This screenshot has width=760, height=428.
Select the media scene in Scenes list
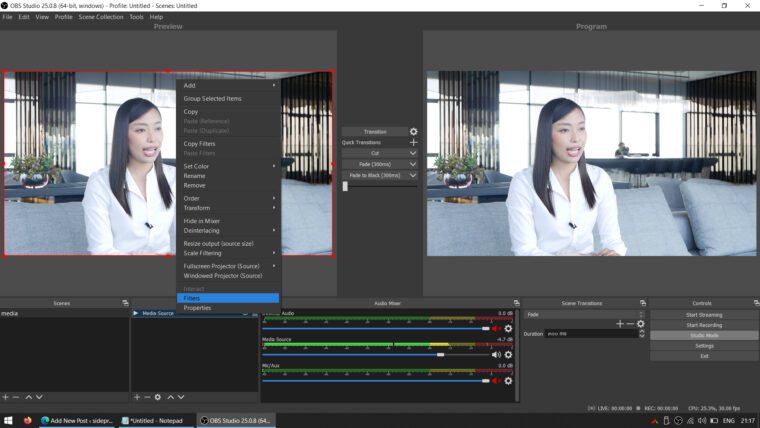point(64,314)
